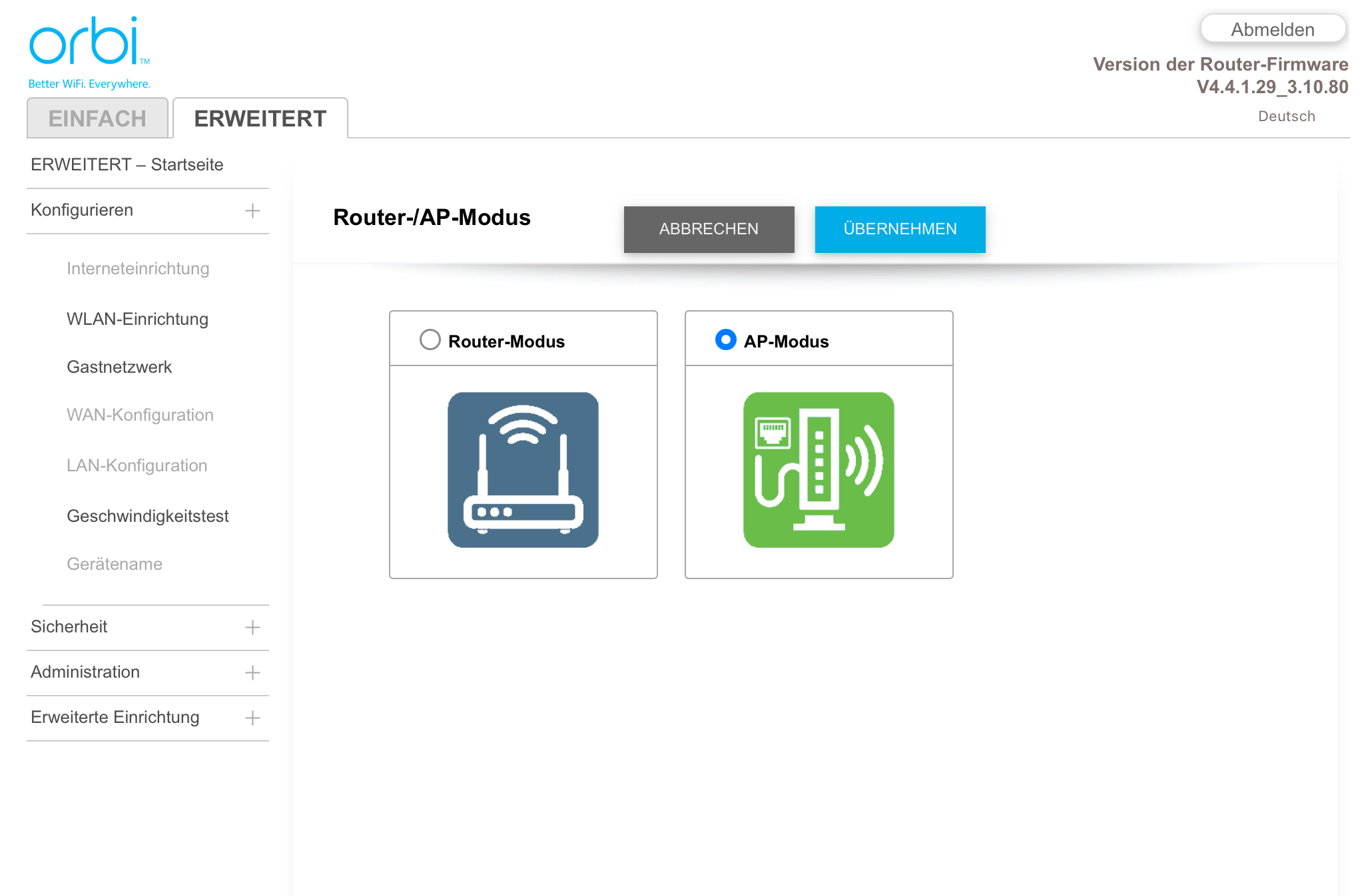Screen dimensions: 1364x896
Task: Switch to the EINFACH tab
Action: (97, 118)
